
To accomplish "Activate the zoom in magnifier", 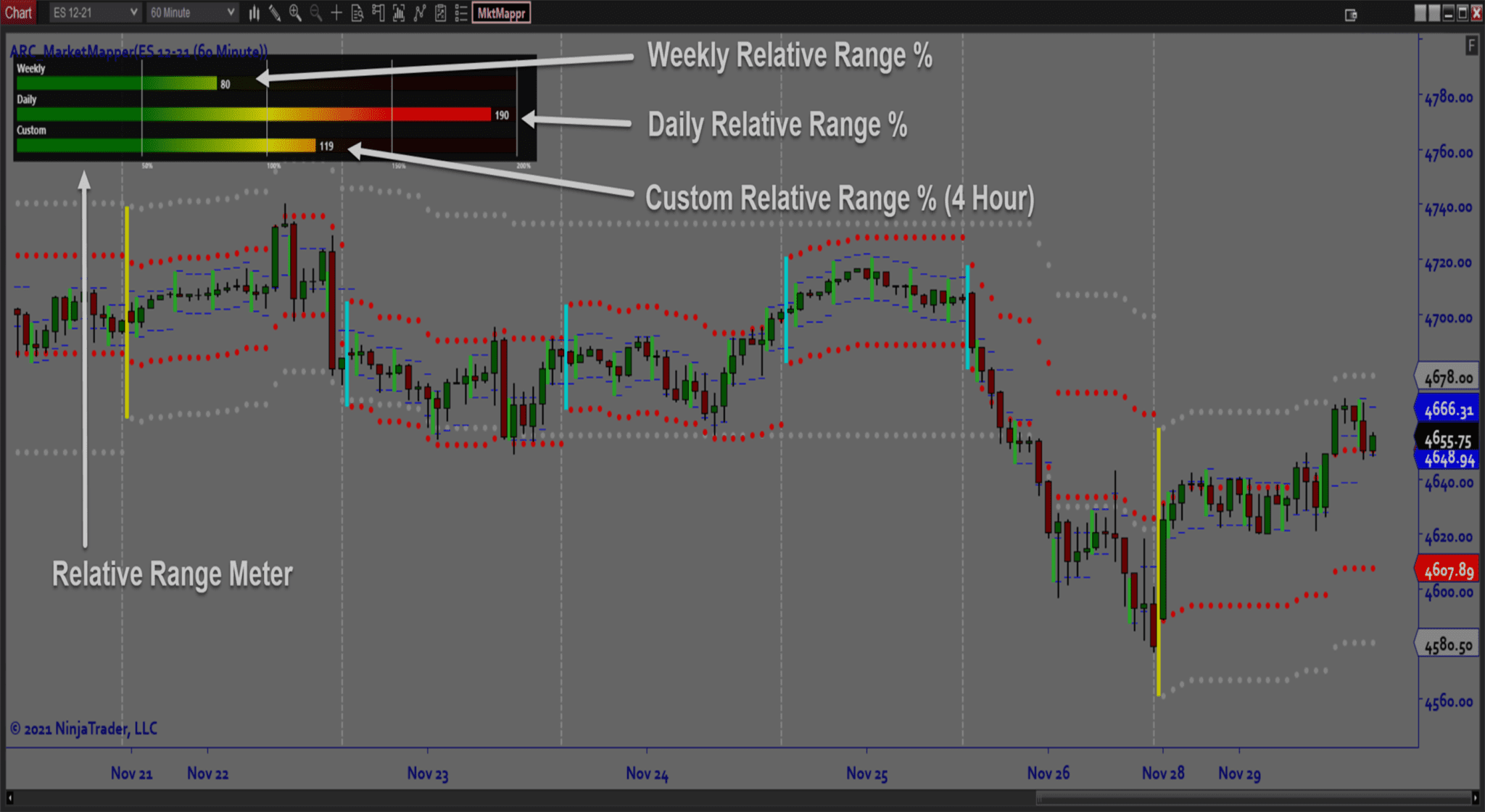I will [x=295, y=13].
